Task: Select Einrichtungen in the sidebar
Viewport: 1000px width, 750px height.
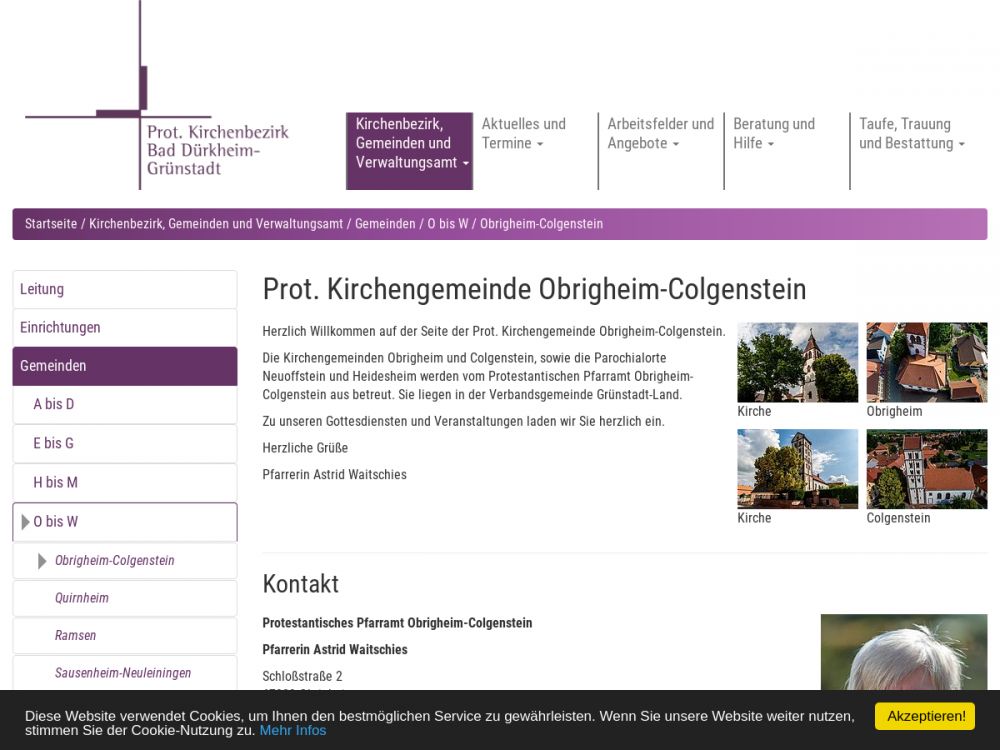Action: (60, 327)
